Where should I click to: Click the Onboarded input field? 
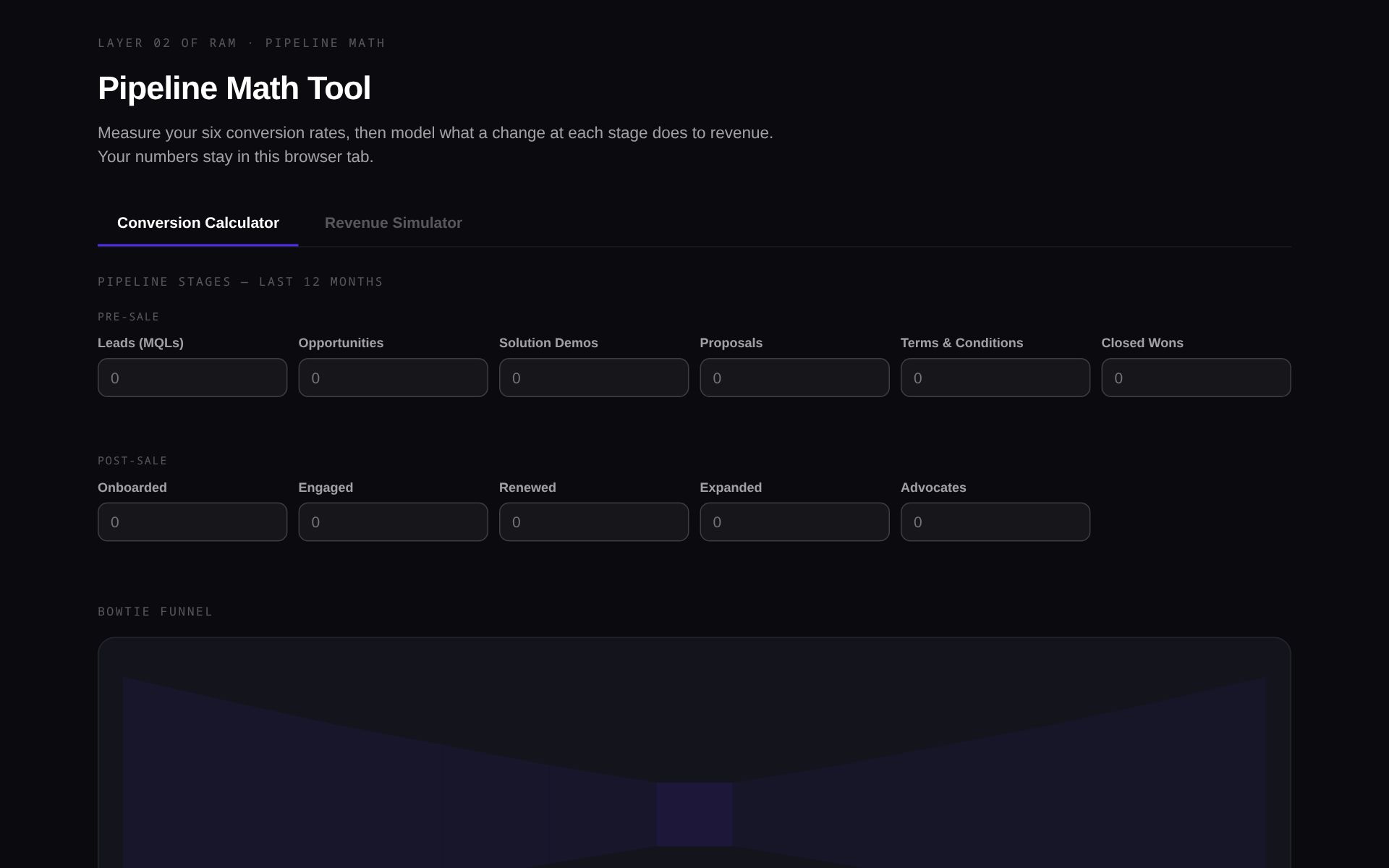192,522
